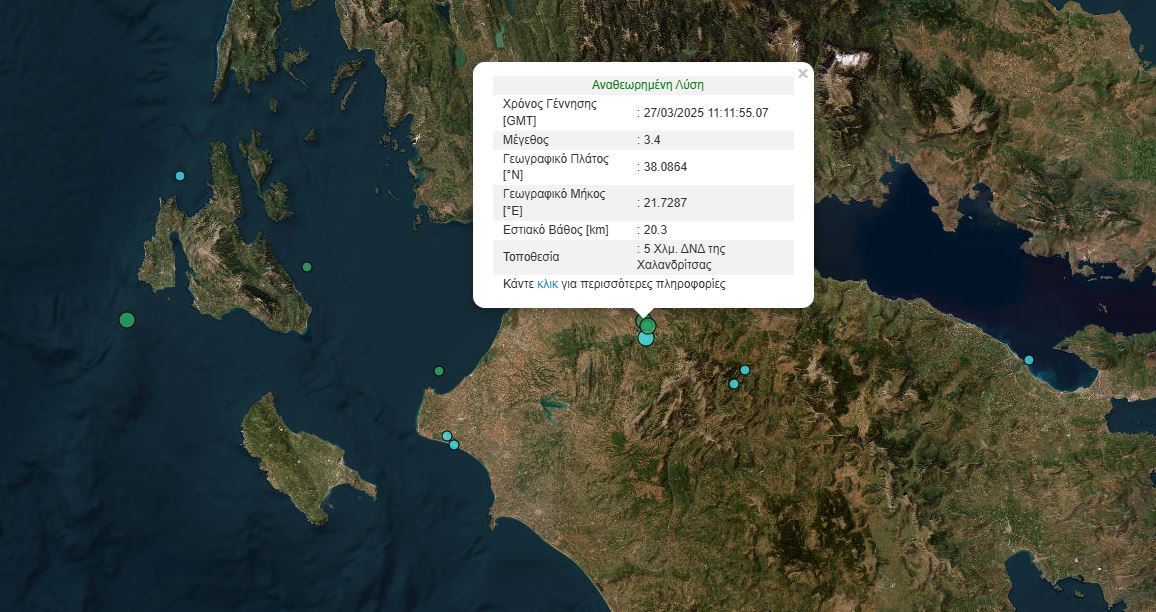Select the lower-right cyan marker on the western coast
This screenshot has height=612, width=1156.
(454, 445)
